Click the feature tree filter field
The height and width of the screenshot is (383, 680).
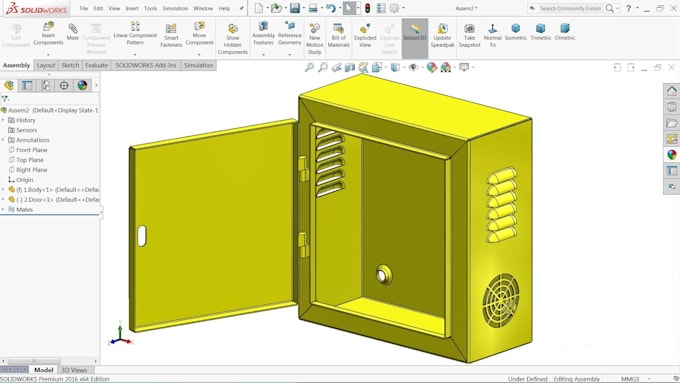(50, 99)
